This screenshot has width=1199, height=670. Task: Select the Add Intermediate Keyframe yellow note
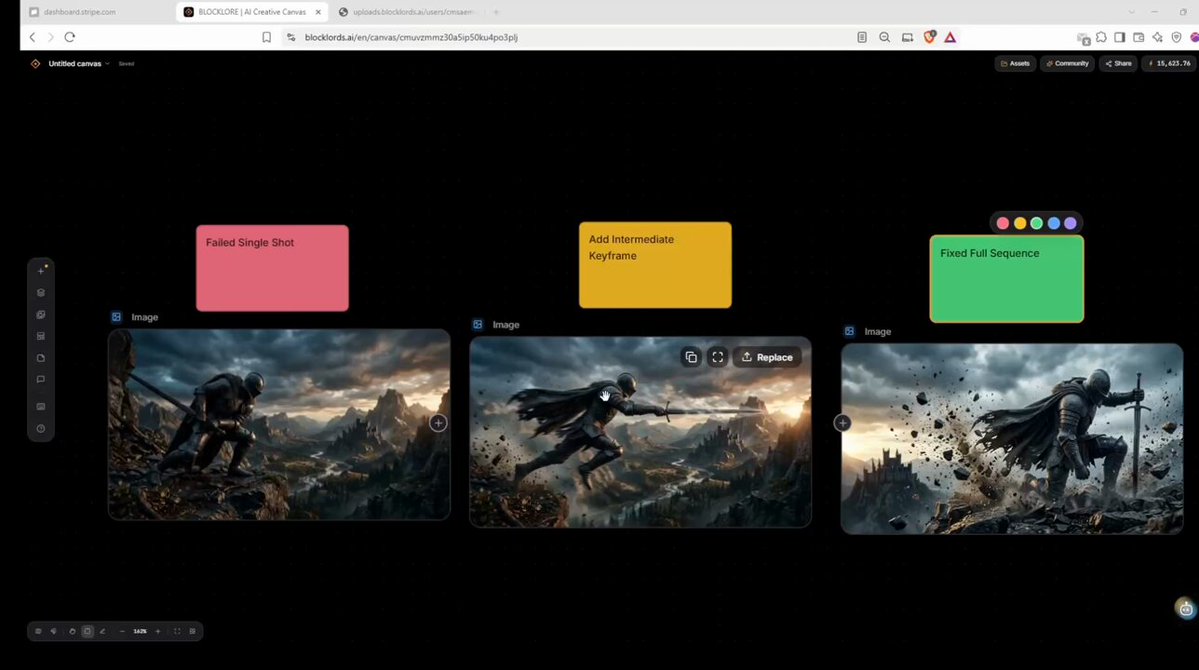655,265
